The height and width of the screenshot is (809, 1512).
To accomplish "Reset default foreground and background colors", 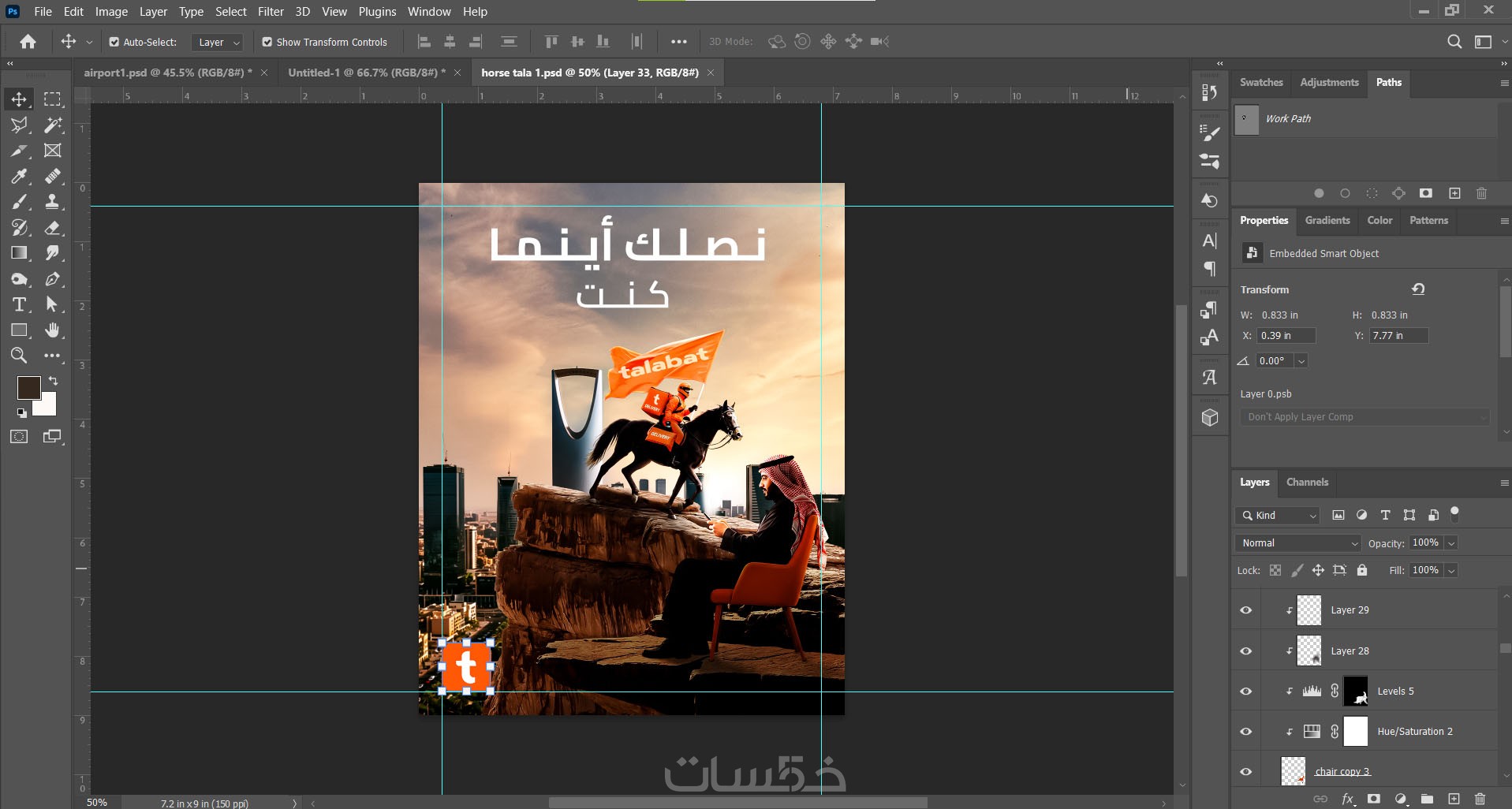I will click(21, 412).
